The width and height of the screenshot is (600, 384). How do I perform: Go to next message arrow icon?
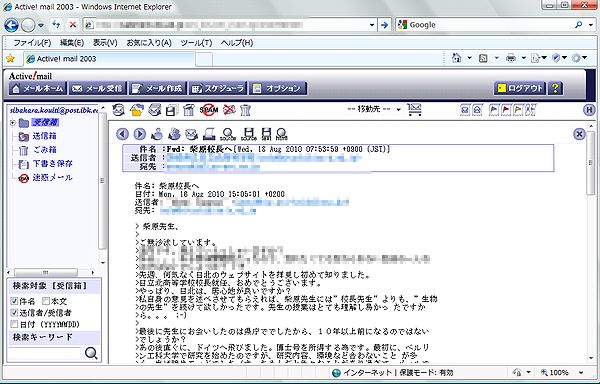click(x=140, y=134)
